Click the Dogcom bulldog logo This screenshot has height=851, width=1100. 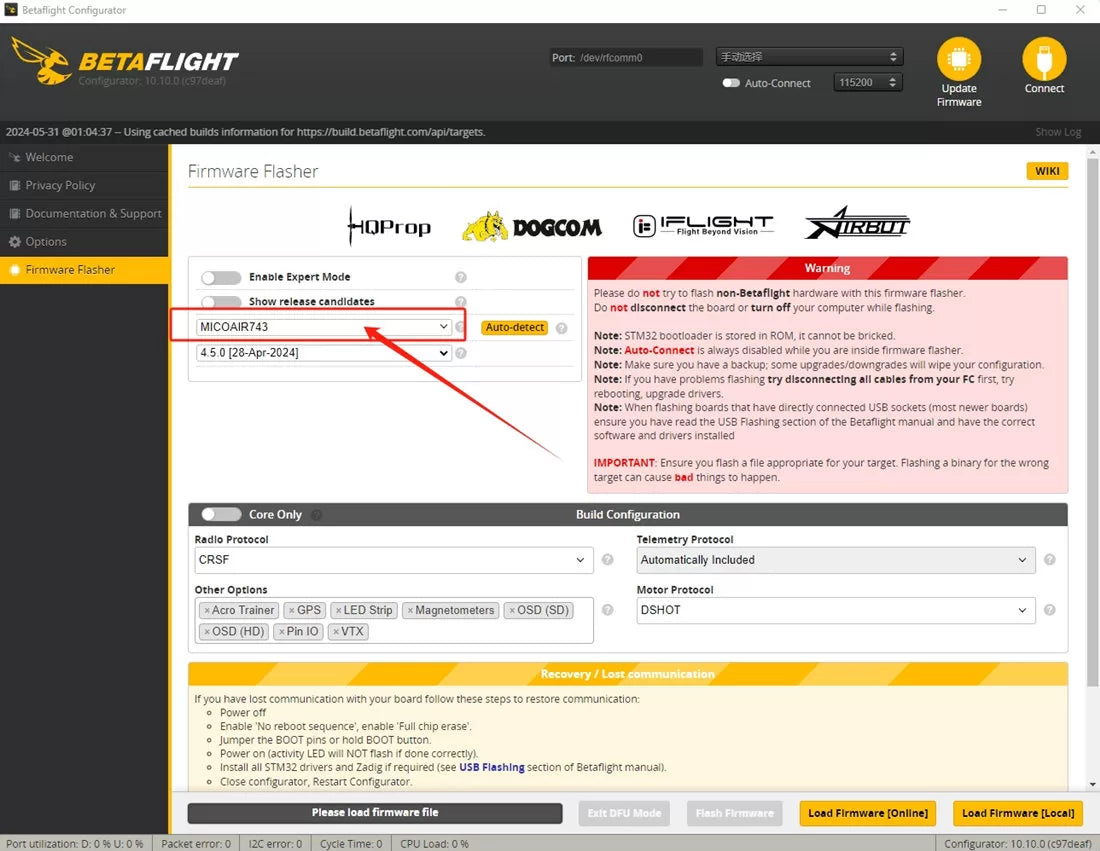532,227
